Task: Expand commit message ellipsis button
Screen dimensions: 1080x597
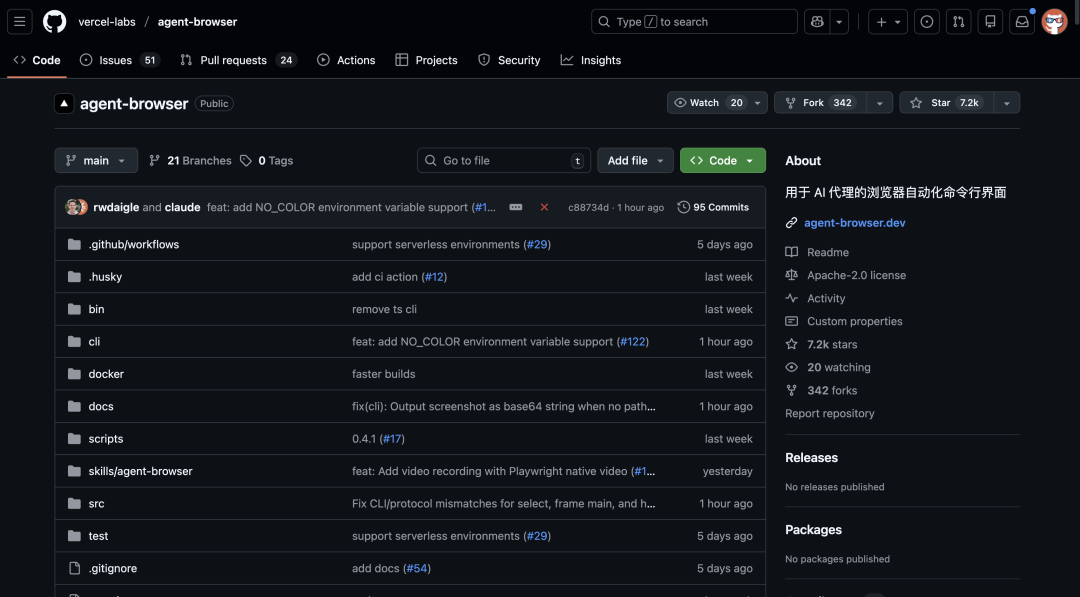Action: tap(516, 207)
